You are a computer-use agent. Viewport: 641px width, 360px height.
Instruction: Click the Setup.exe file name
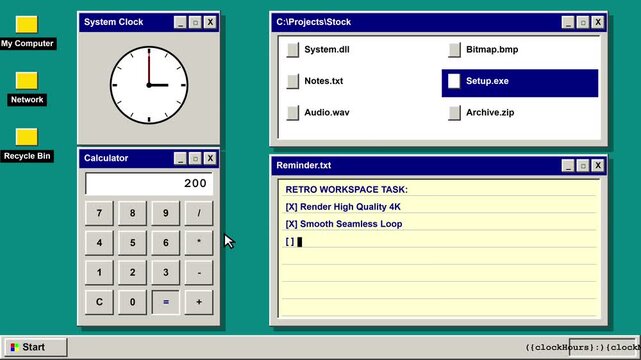pos(487,81)
